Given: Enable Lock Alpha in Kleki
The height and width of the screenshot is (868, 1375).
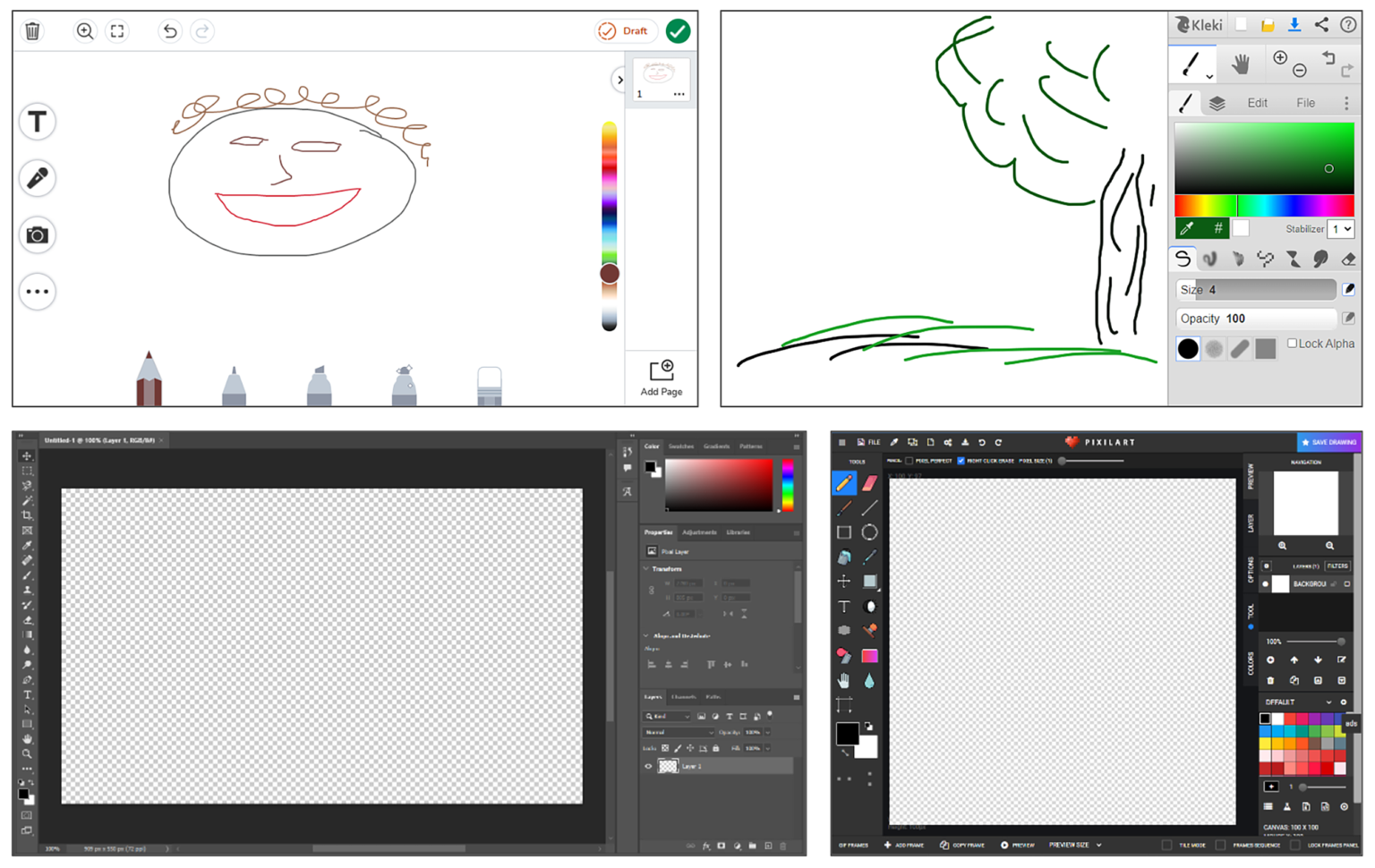Looking at the screenshot, I should point(1293,343).
